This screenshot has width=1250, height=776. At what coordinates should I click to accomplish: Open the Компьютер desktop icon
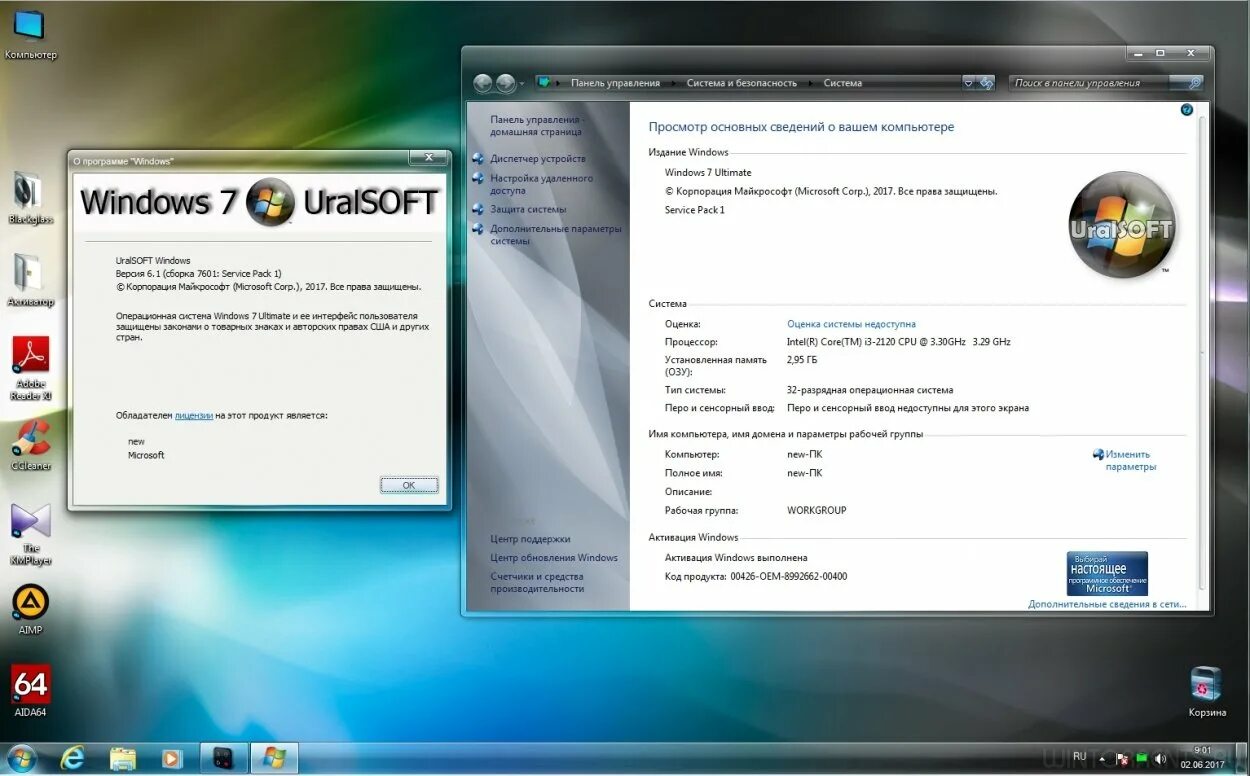point(30,33)
